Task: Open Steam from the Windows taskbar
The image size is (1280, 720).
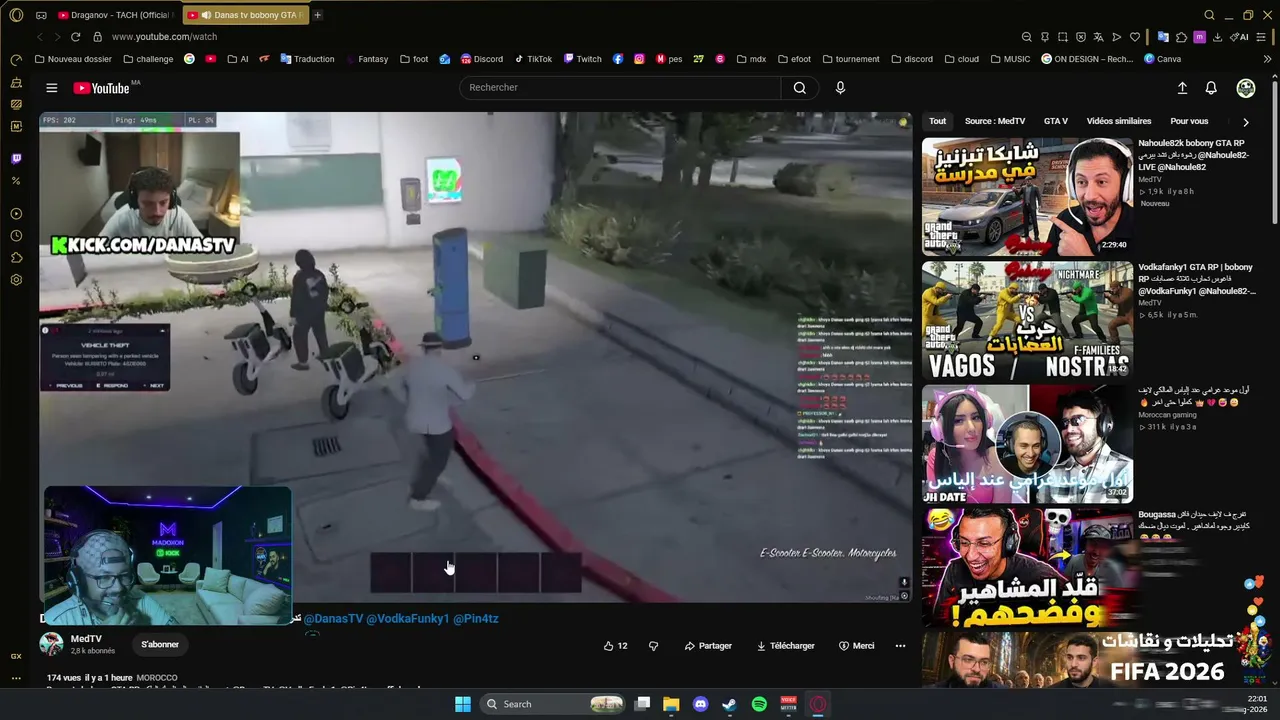Action: tap(730, 704)
